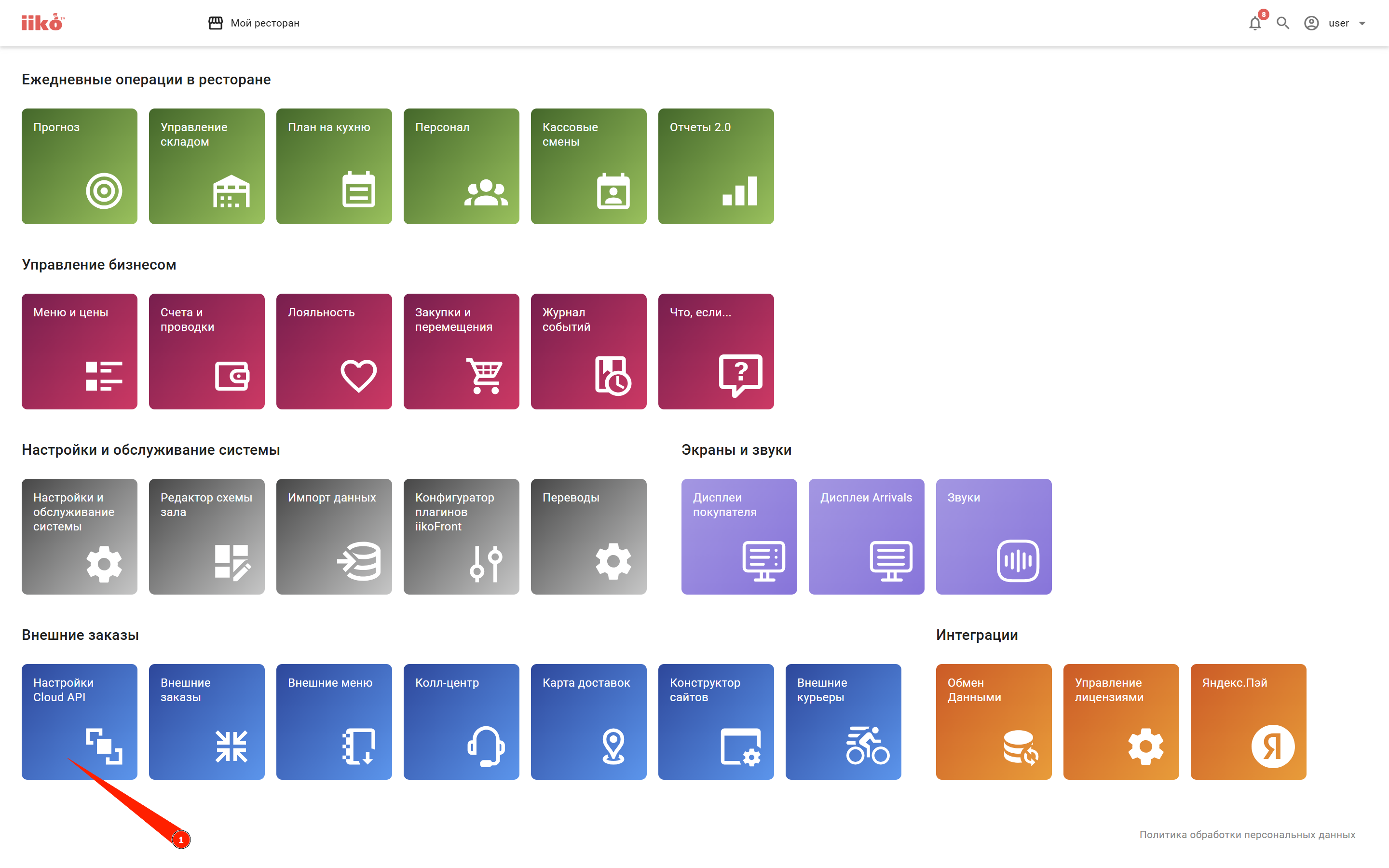Open the Яндекс.Пэй integration tile
Viewport: 1389px width, 868px height.
click(x=1248, y=721)
